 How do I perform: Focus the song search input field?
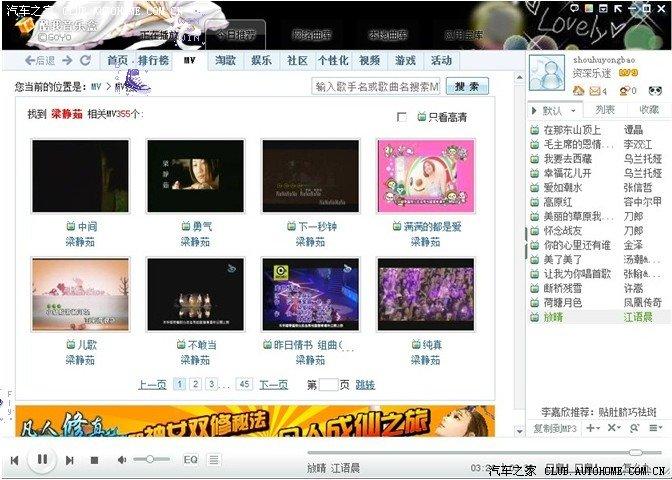coord(376,87)
